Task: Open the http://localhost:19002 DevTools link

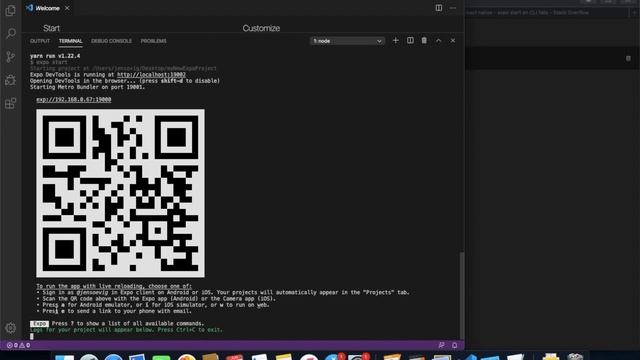Action: click(x=151, y=75)
